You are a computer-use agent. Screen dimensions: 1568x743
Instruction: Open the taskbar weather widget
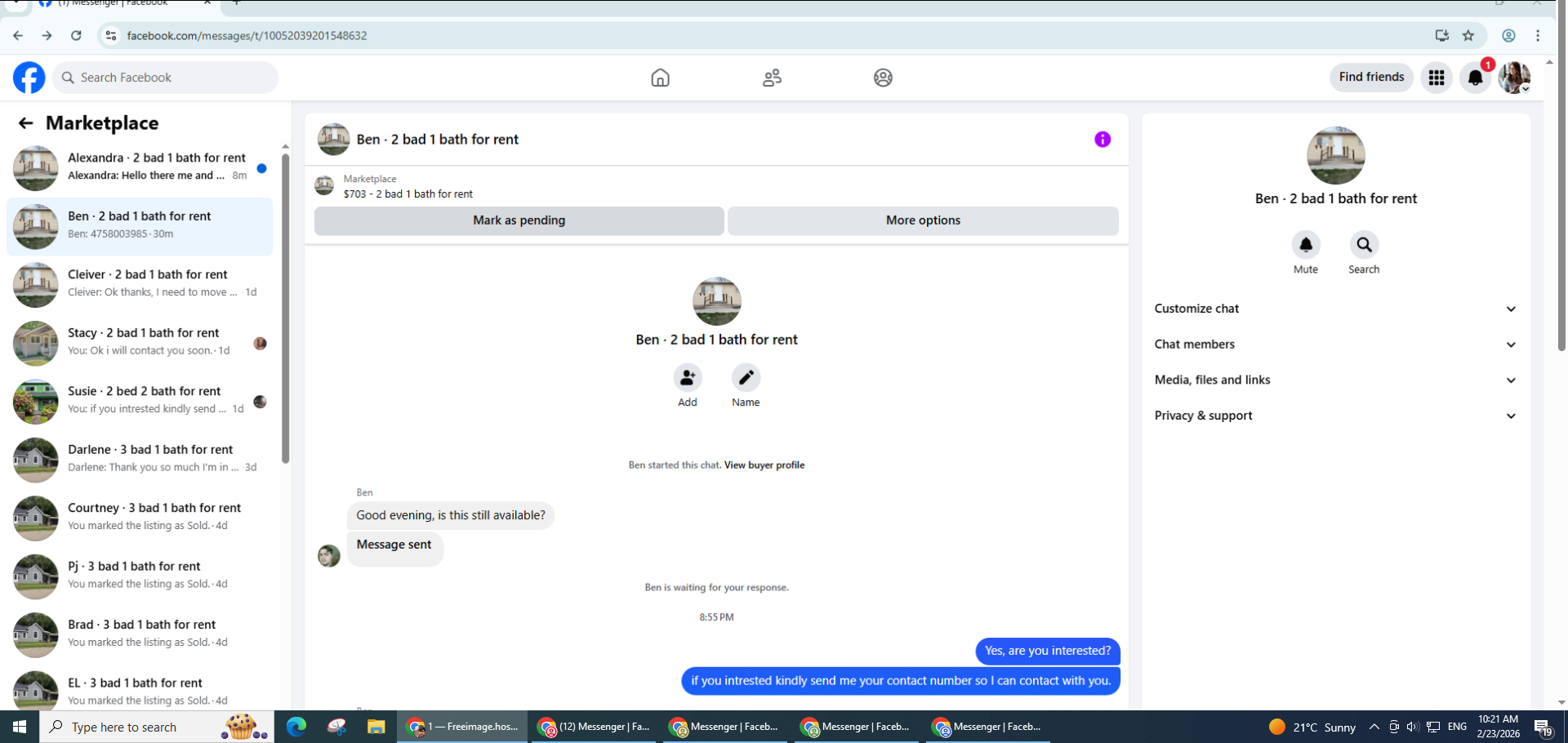point(1312,727)
